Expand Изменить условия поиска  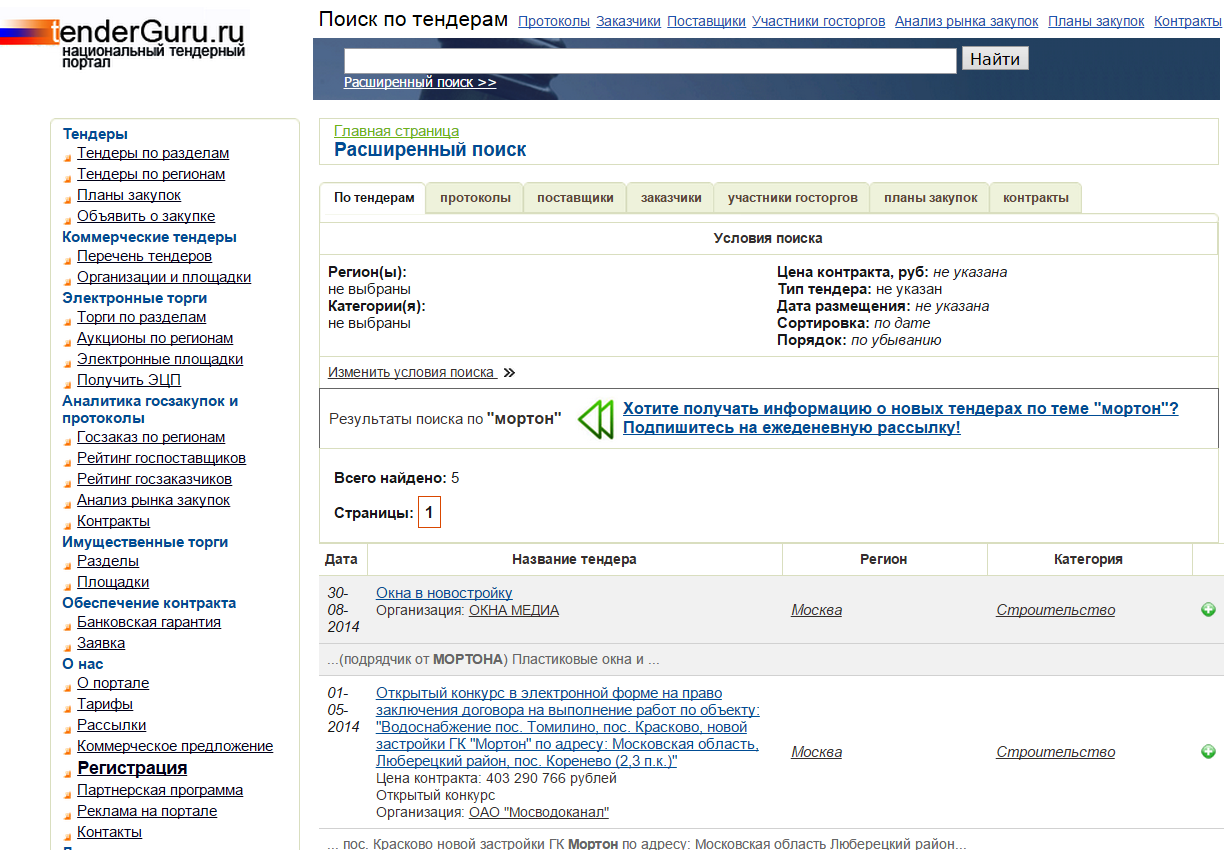tap(421, 372)
